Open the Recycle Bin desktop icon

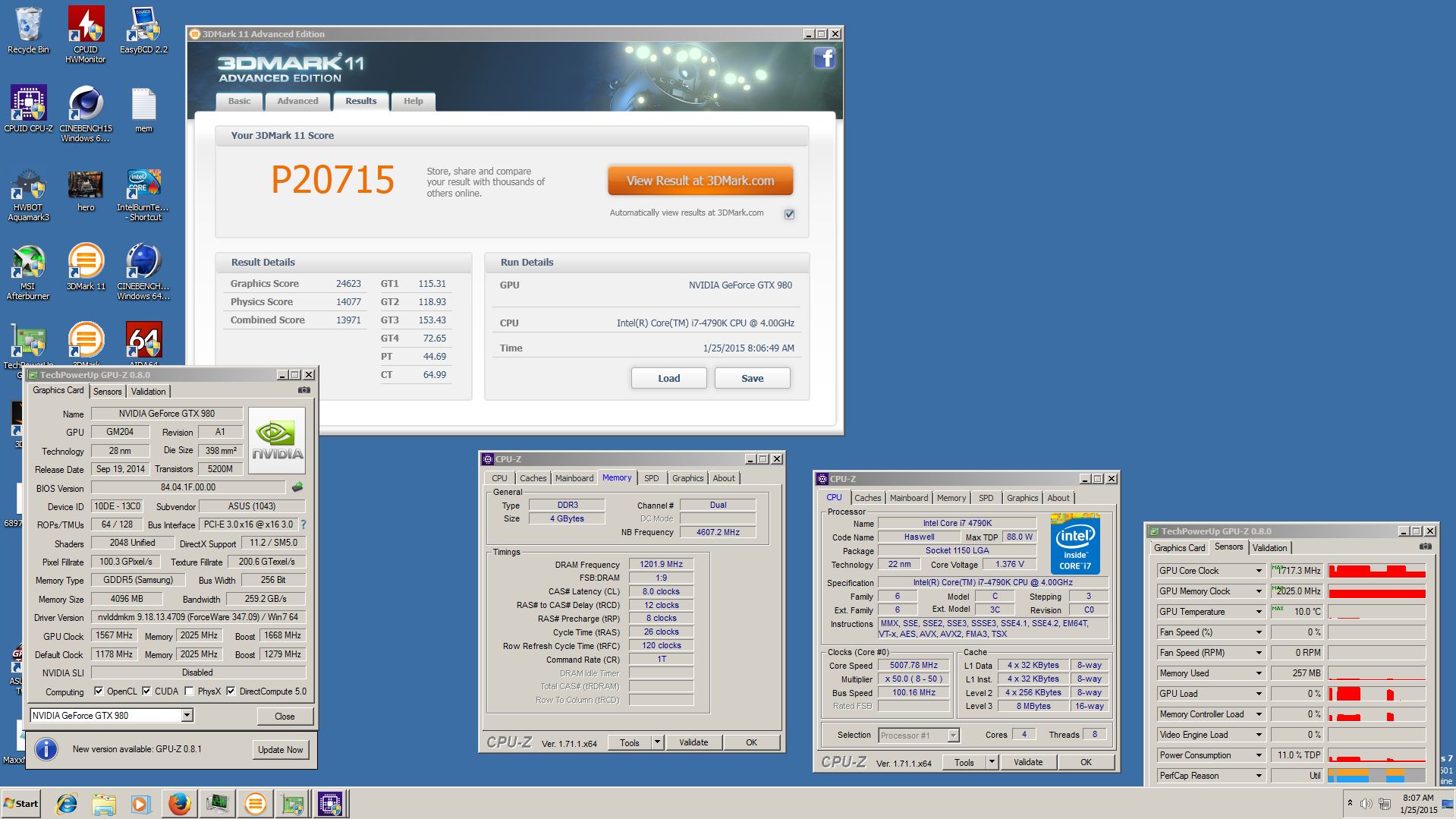[28, 31]
